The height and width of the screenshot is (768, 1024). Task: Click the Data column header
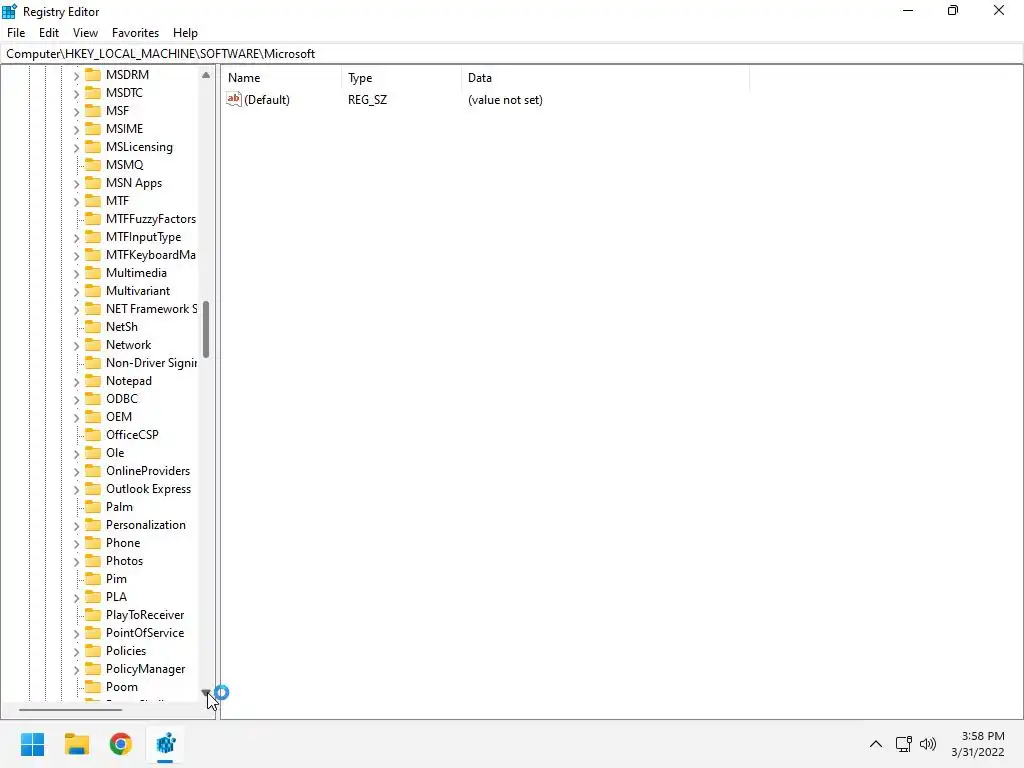[x=605, y=78]
